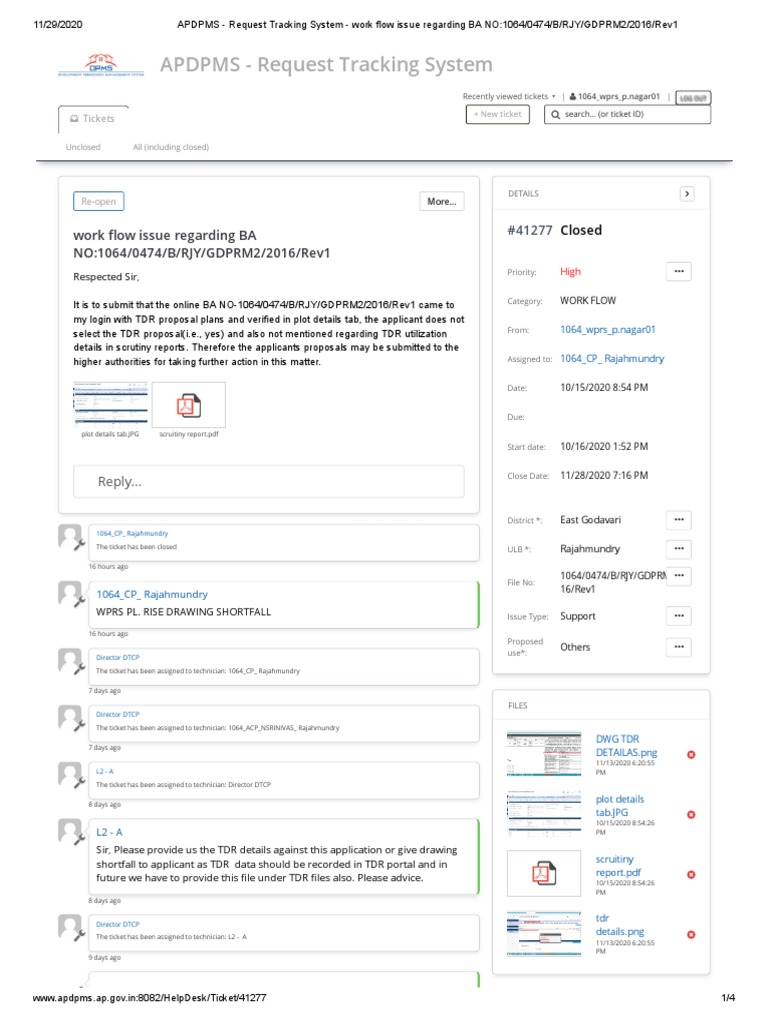Open tdr details.png file link
The image size is (768, 1024).
(x=620, y=925)
